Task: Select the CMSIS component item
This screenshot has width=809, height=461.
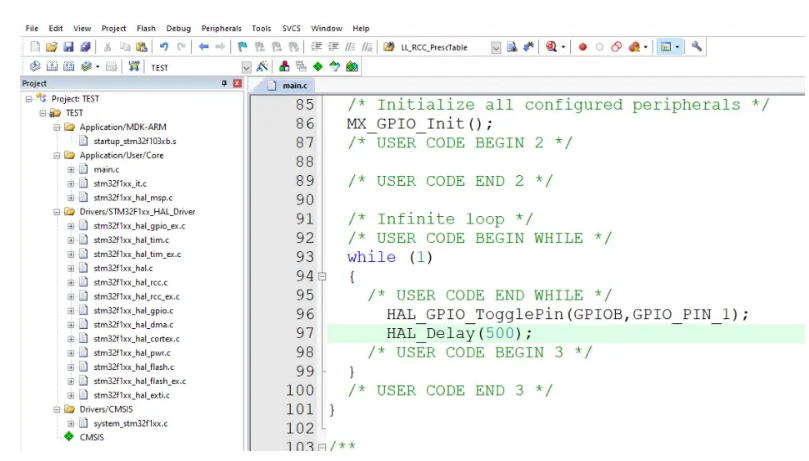Action: (x=91, y=437)
